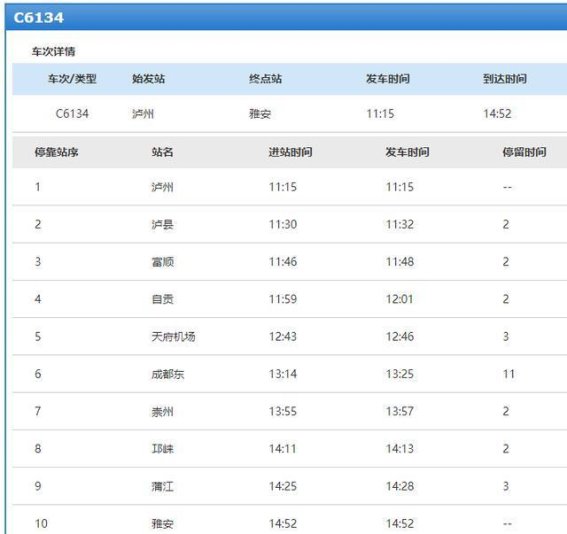Click departure time 13:57 for 崇州

tap(400, 411)
